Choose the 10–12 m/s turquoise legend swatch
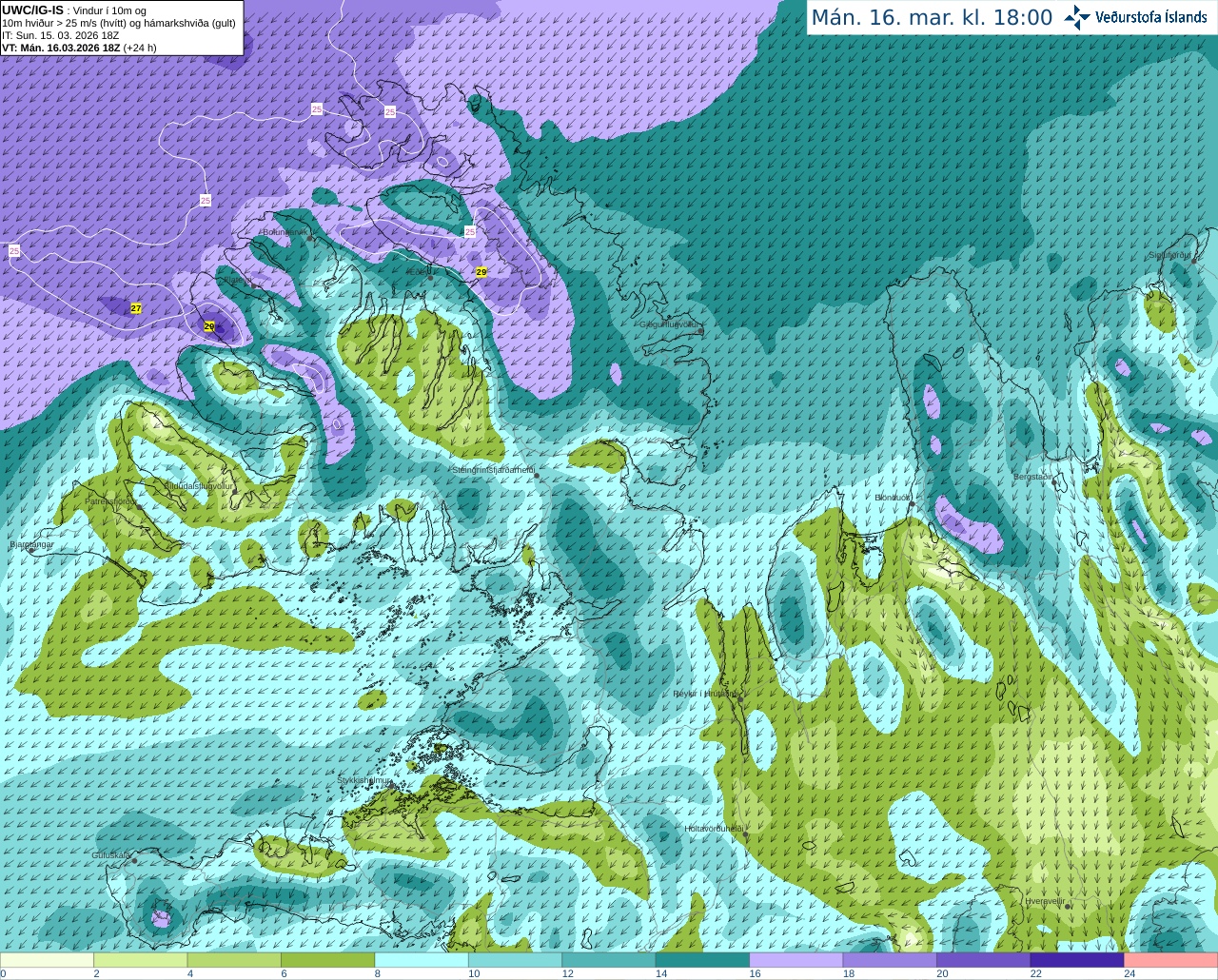Viewport: 1218px width, 980px height. (516, 960)
